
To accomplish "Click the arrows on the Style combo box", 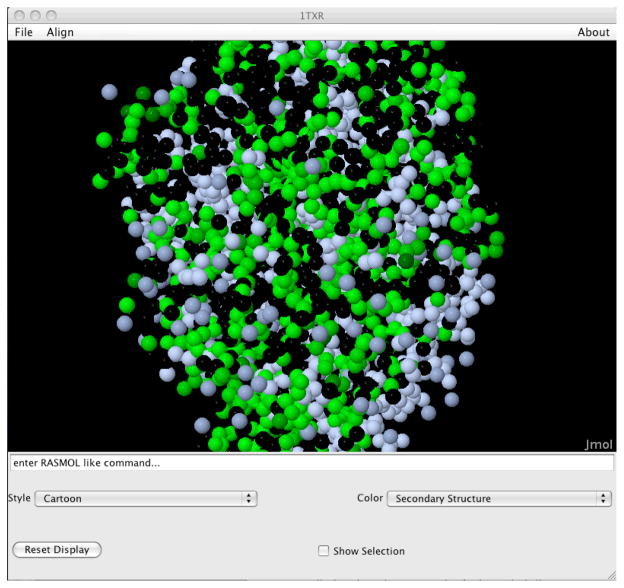I will click(x=250, y=498).
